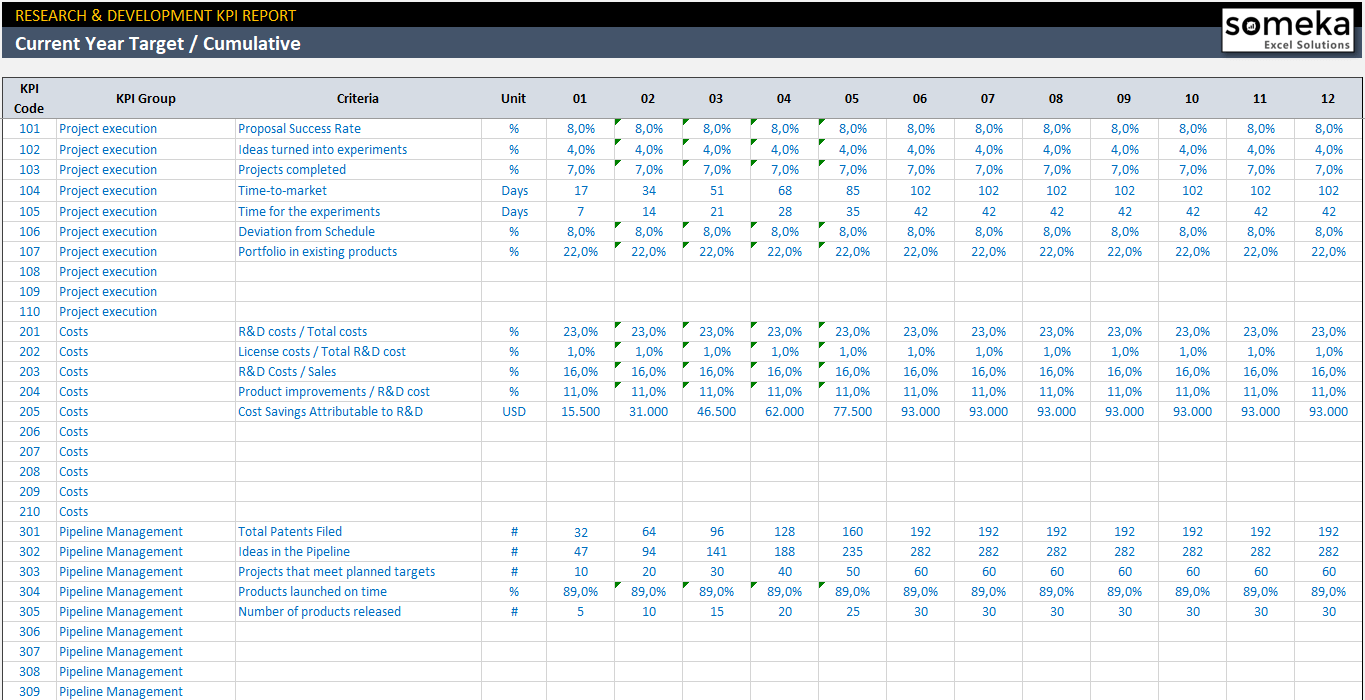Click the Costs group label for KPI 201
The height and width of the screenshot is (700, 1365).
point(73,331)
